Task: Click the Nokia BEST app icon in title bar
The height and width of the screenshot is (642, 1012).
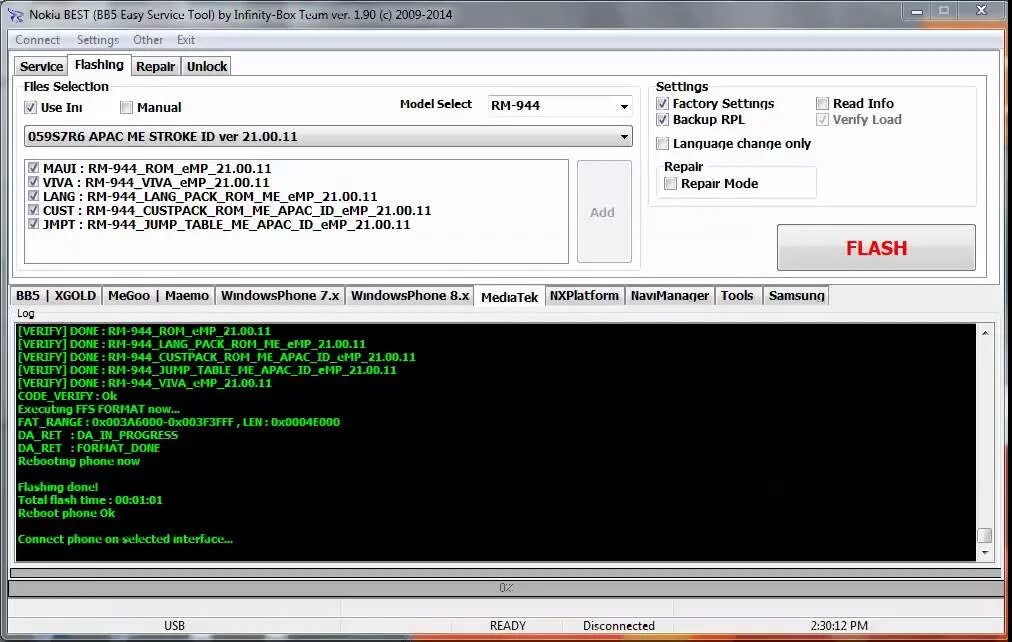Action: pos(15,14)
